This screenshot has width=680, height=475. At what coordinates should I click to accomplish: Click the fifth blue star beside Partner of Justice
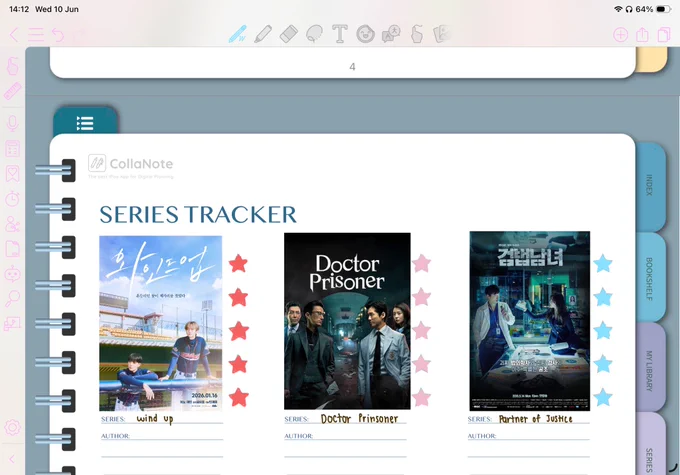[603, 397]
